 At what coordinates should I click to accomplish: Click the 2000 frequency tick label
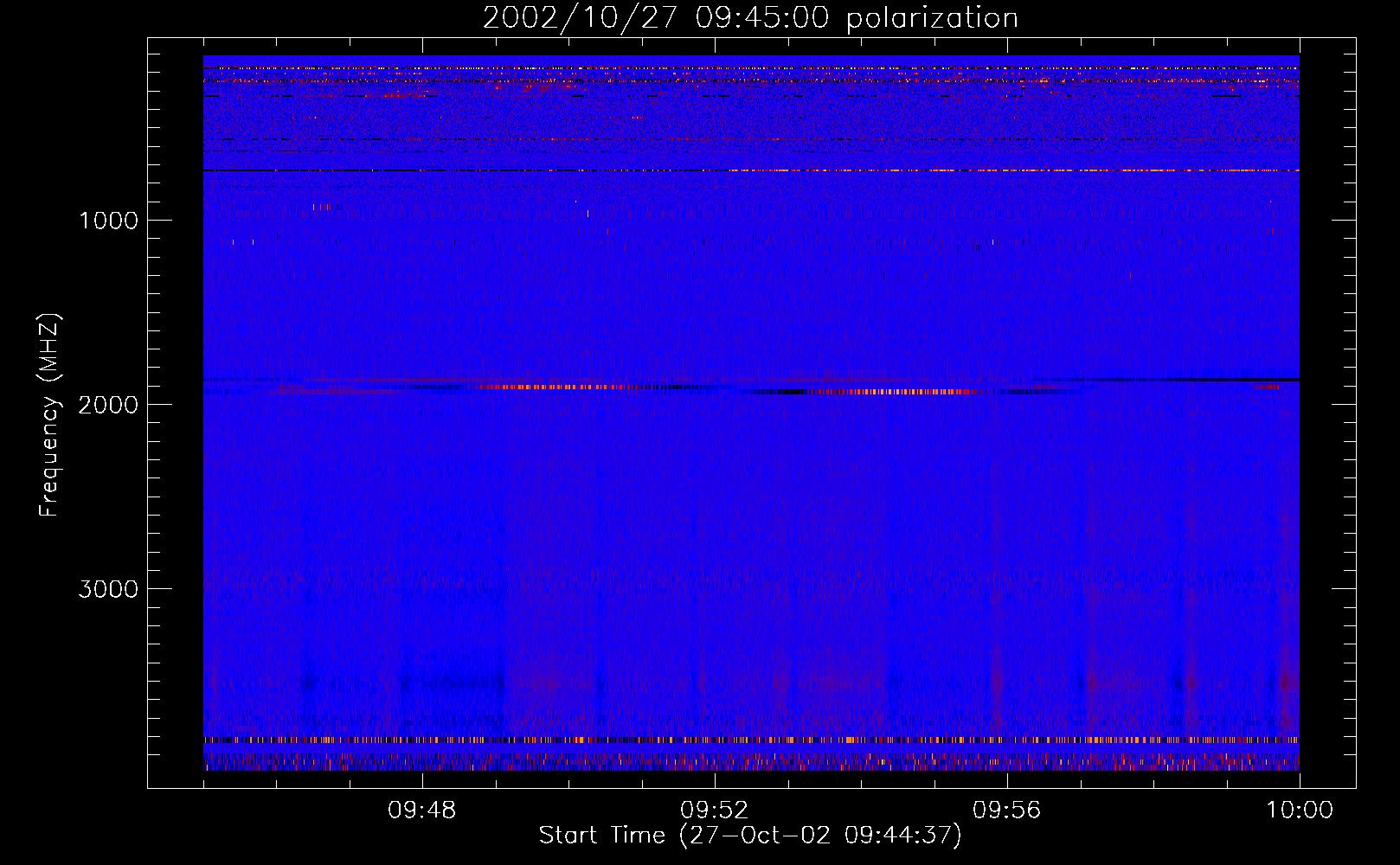[x=108, y=405]
